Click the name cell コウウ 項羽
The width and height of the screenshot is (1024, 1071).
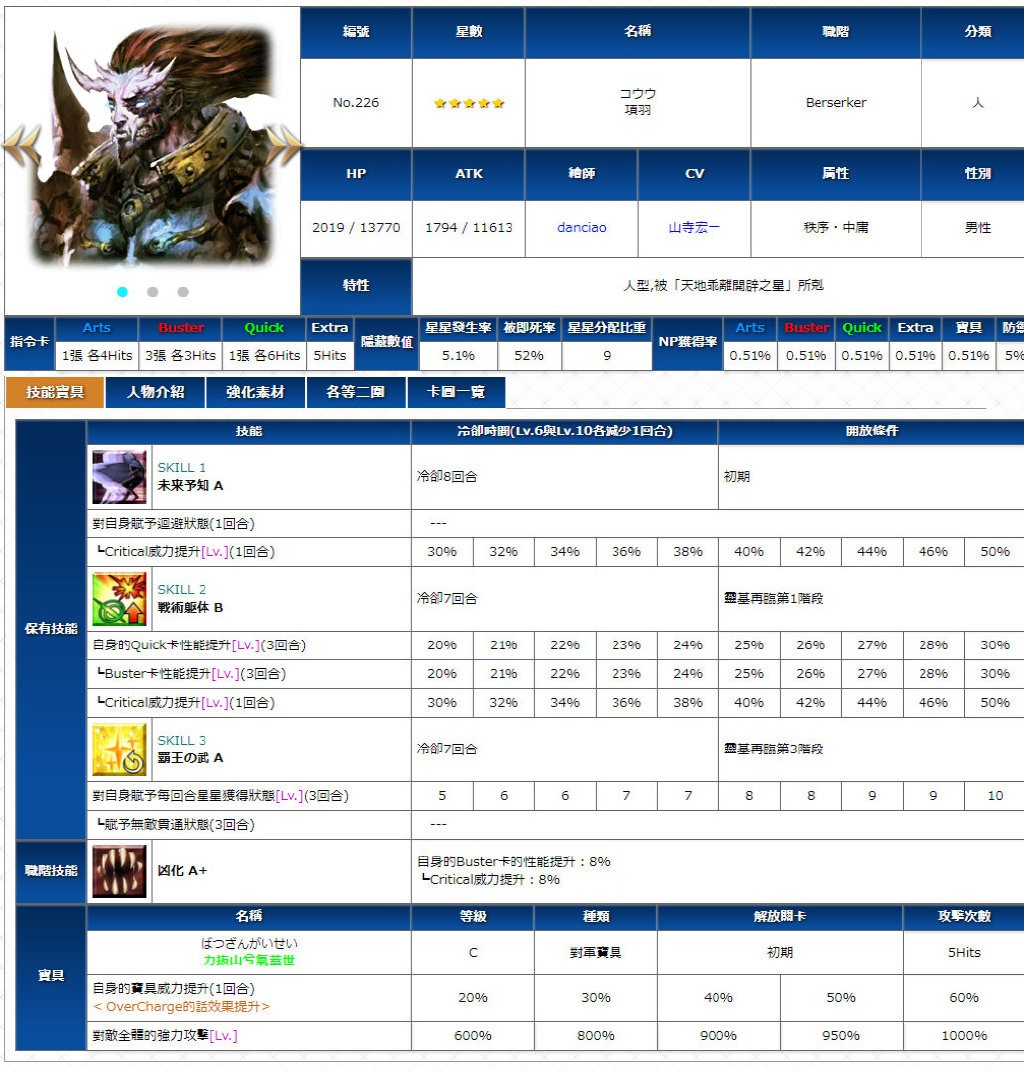637,102
